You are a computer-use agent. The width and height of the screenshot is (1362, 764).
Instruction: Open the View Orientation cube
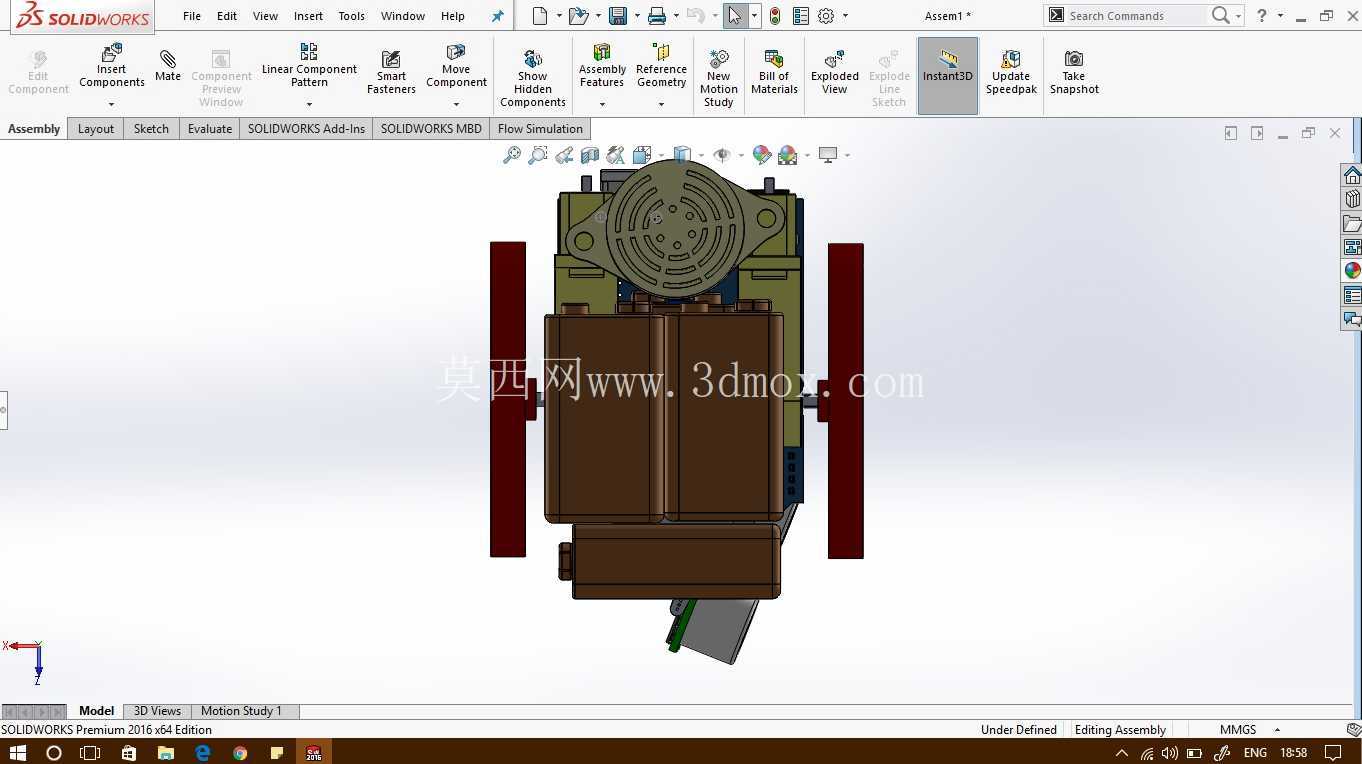(642, 155)
